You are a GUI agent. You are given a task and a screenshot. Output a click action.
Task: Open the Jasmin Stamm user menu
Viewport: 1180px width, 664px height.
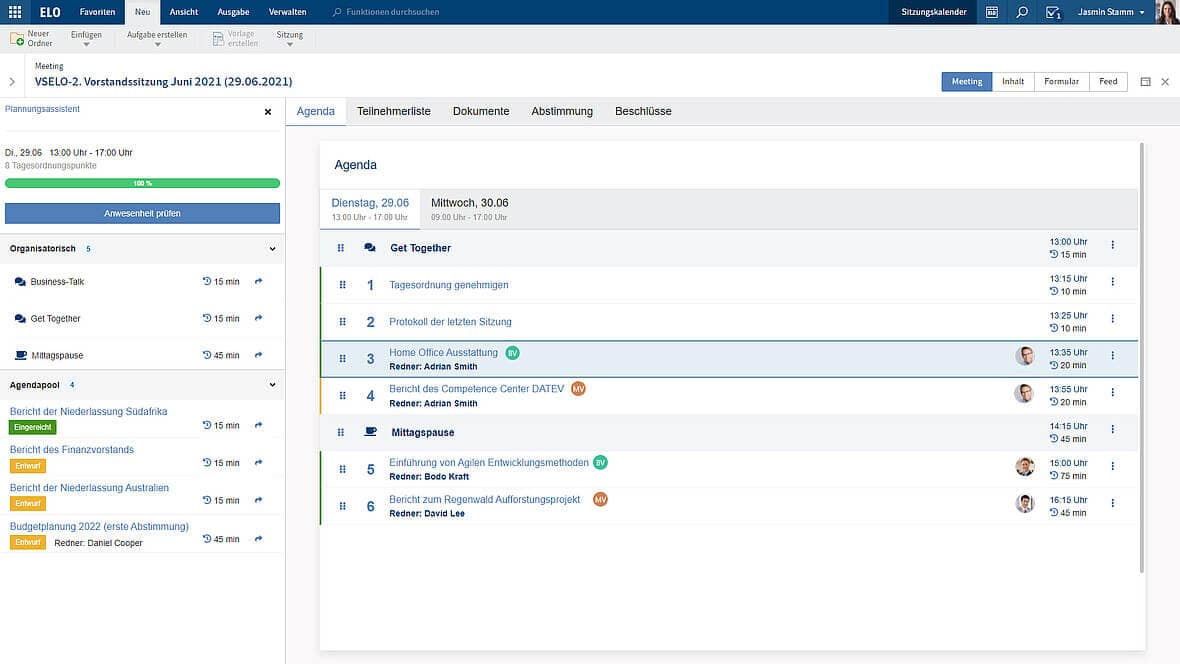[1110, 12]
